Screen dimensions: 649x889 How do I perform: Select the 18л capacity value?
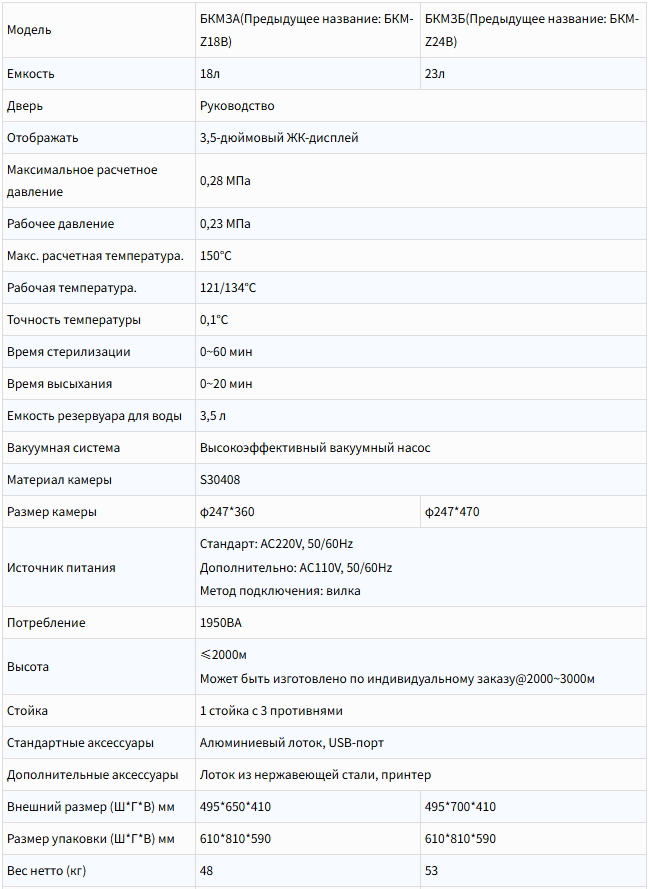pyautogui.click(x=210, y=74)
